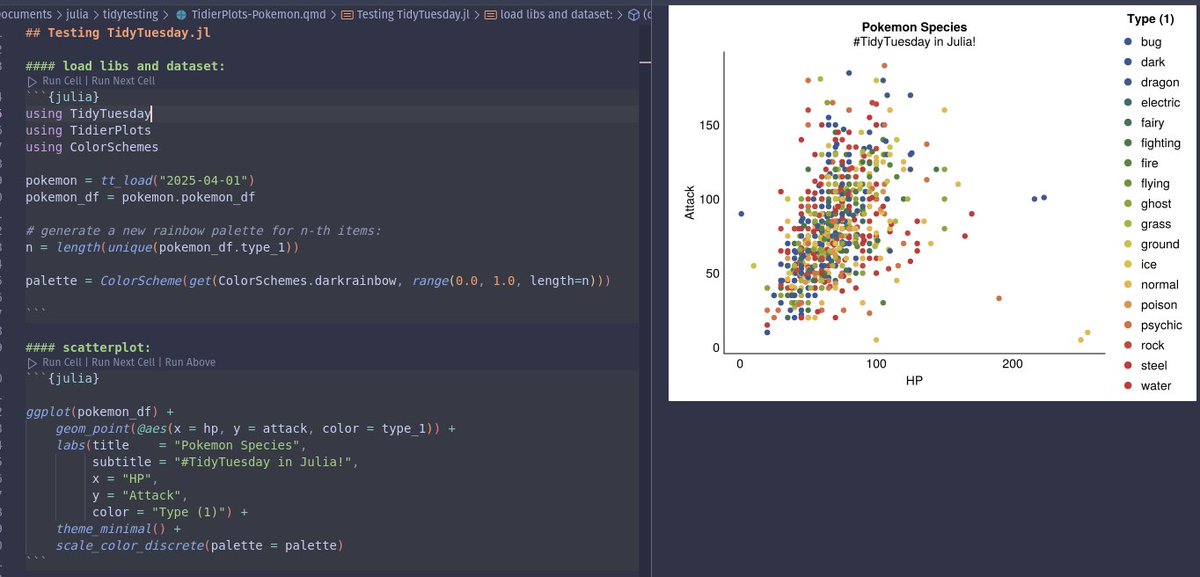The image size is (1200, 577).
Task: Click the tt_load("2025-04-01") code line
Action: point(140,180)
